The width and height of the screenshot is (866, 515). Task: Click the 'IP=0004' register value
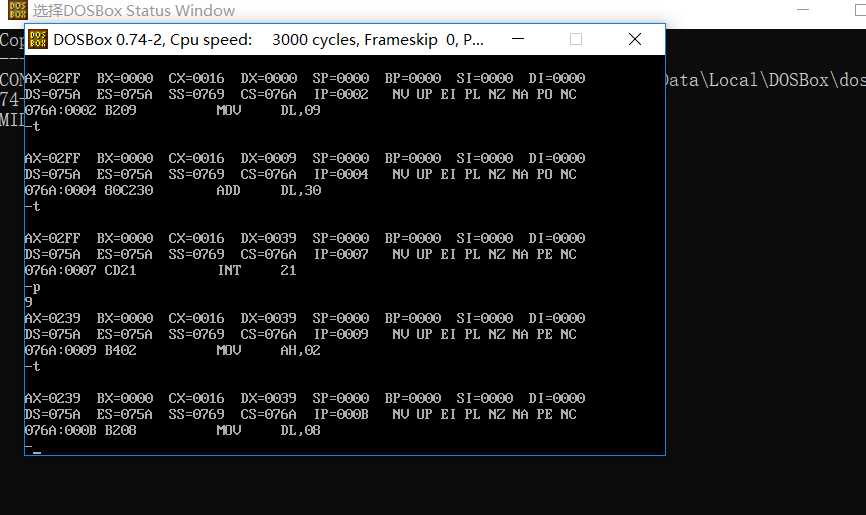tap(341, 174)
